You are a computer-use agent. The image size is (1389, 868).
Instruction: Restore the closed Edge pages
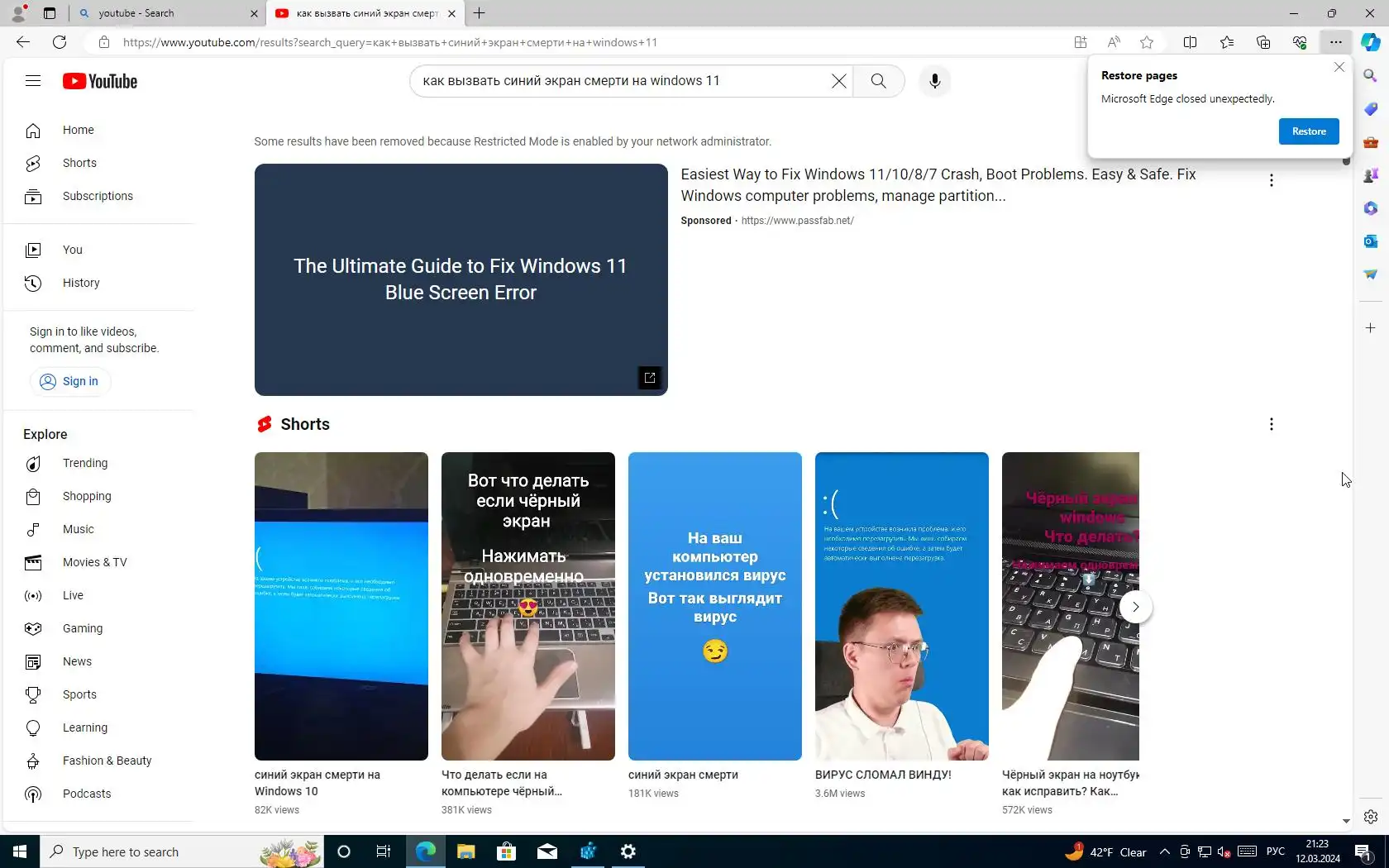click(x=1309, y=131)
